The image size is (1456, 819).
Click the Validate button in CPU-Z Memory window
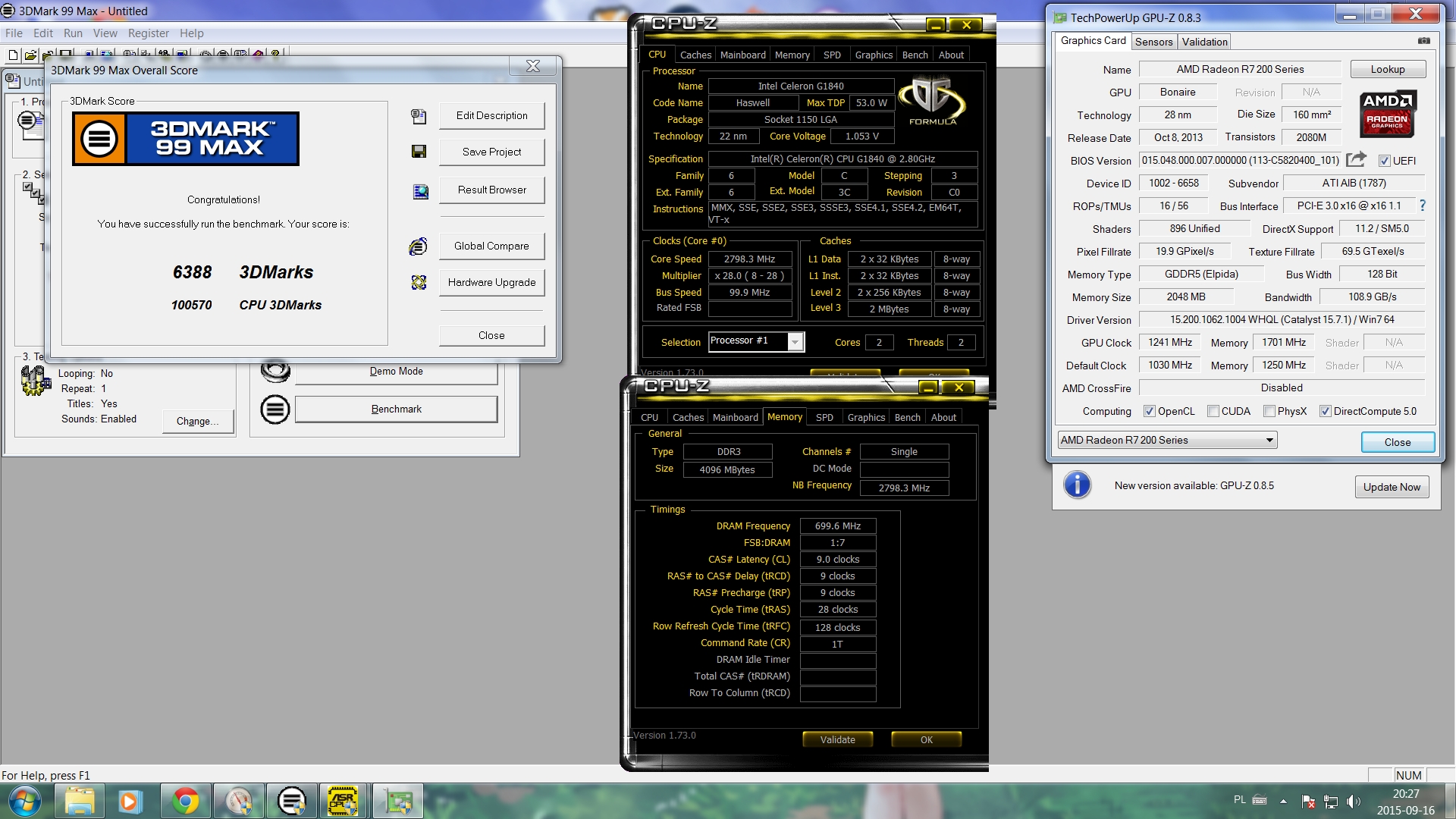837,739
